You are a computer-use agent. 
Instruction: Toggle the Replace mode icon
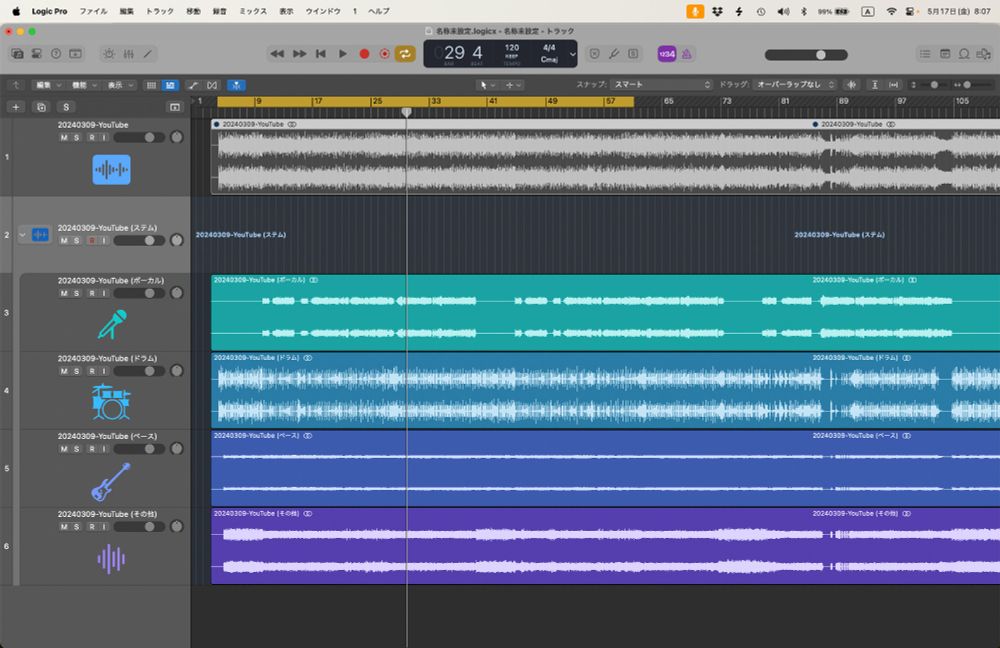pyautogui.click(x=594, y=54)
